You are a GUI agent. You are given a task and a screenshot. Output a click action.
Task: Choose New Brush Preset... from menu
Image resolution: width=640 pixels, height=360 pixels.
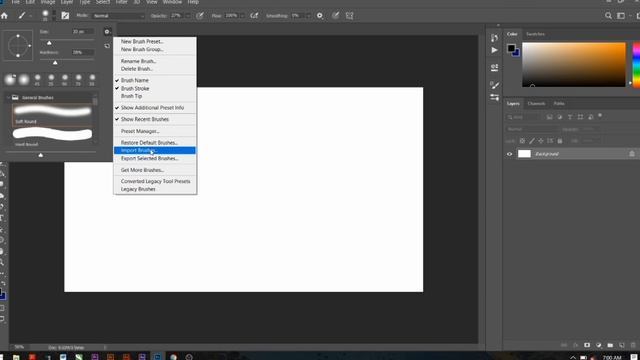coord(142,42)
